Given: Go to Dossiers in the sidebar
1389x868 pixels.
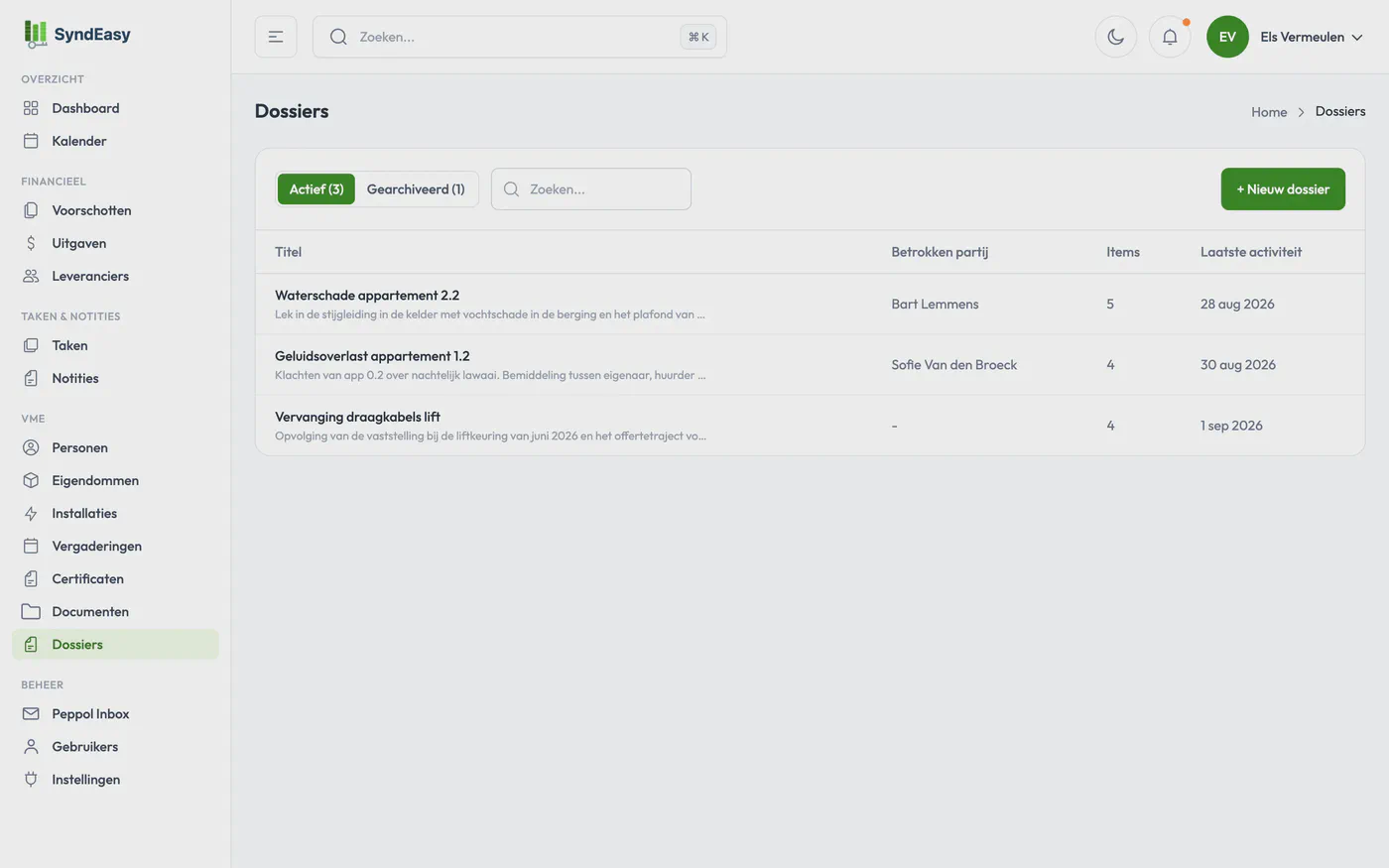Looking at the screenshot, I should (115, 644).
